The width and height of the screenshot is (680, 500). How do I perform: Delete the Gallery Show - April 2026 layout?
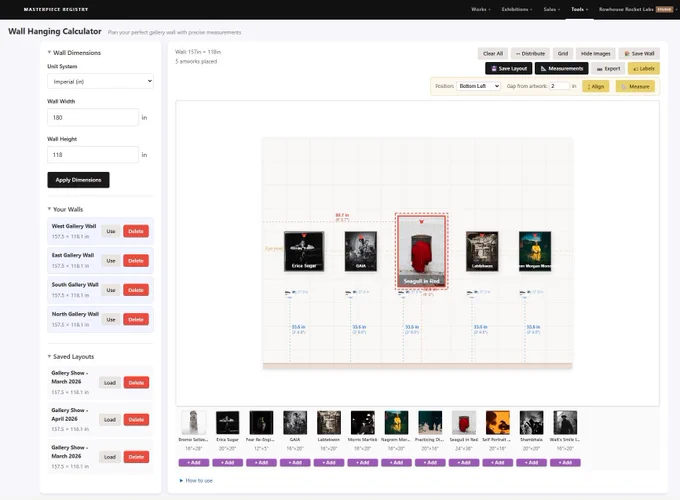point(136,420)
